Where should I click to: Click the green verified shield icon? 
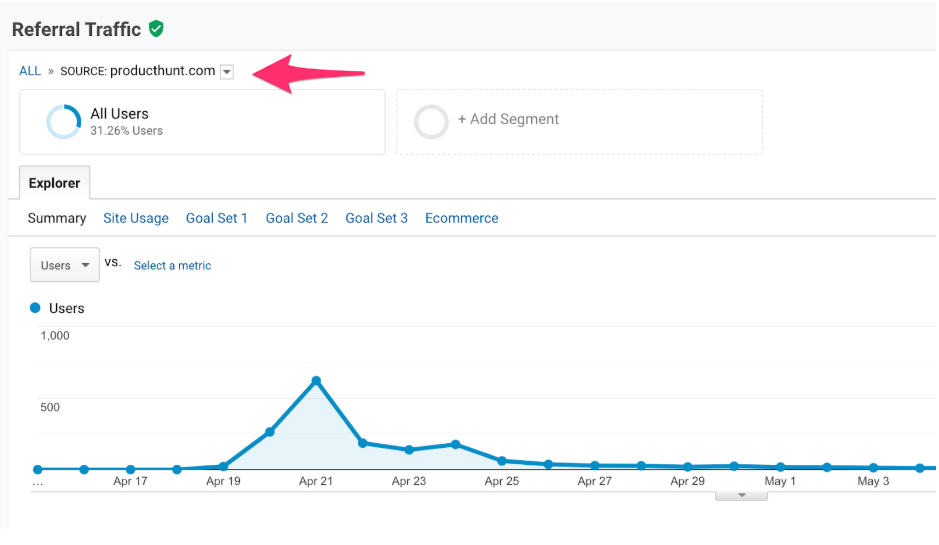click(156, 29)
